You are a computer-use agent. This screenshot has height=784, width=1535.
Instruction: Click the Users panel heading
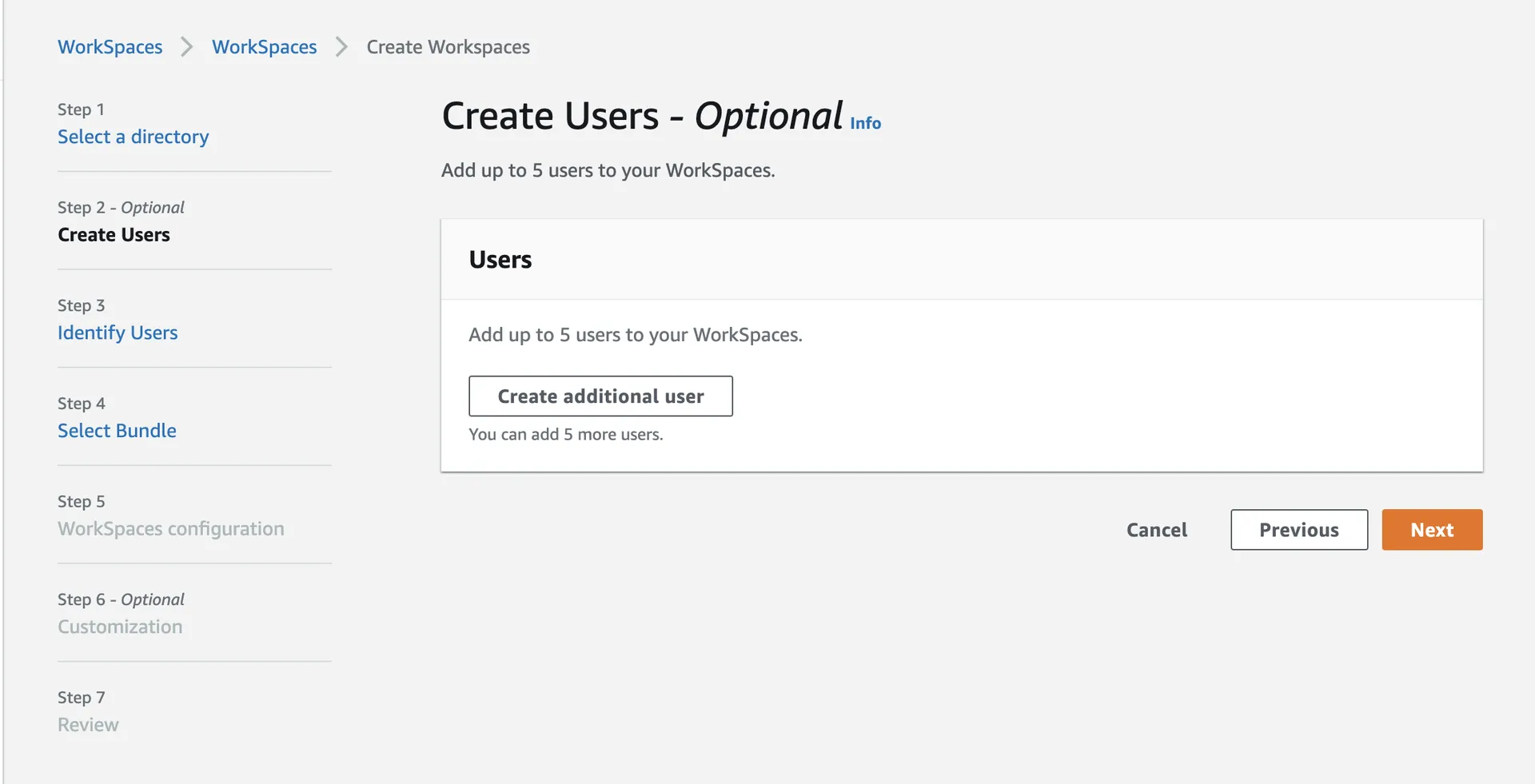point(500,260)
